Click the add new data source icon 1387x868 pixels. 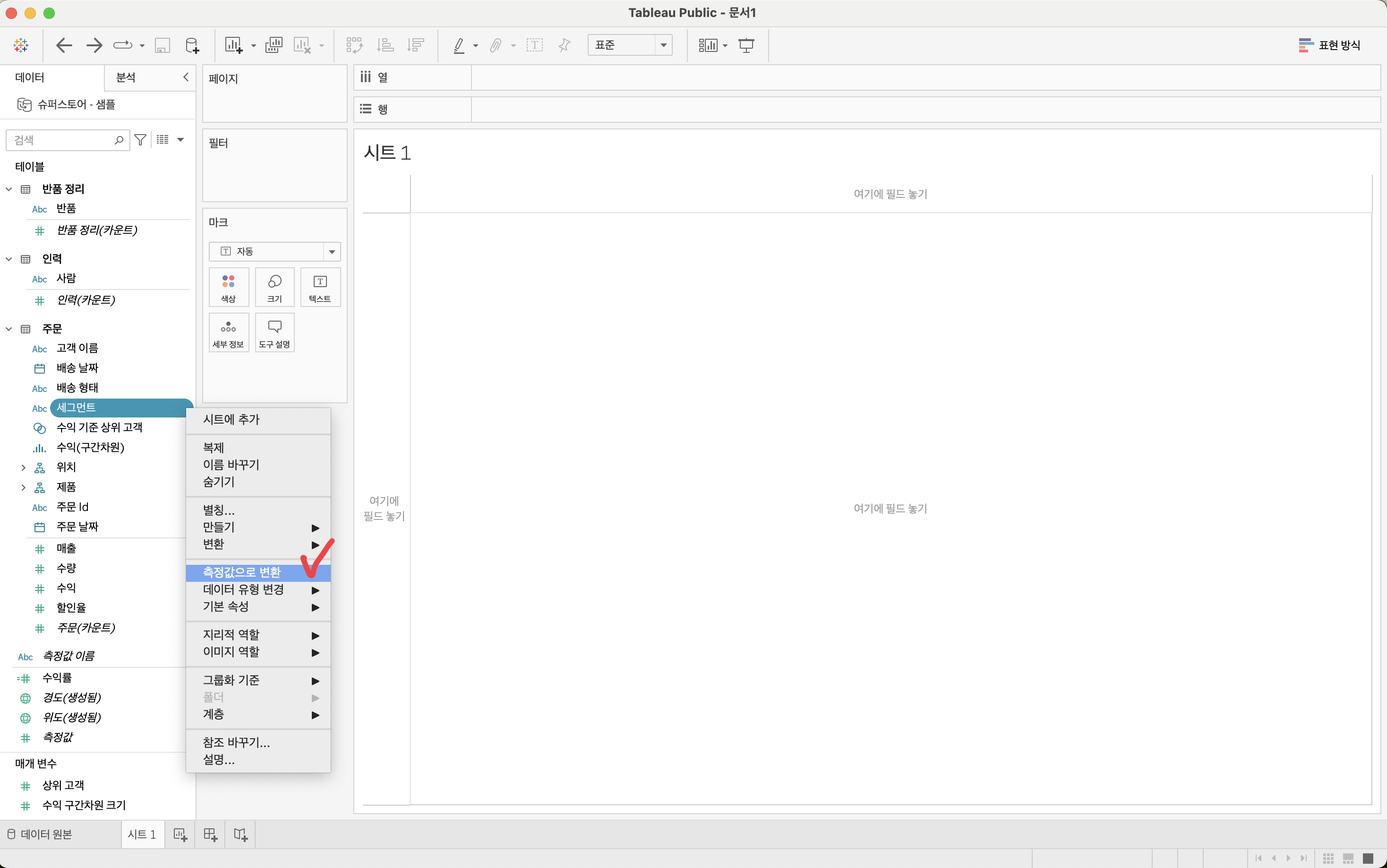click(x=192, y=45)
